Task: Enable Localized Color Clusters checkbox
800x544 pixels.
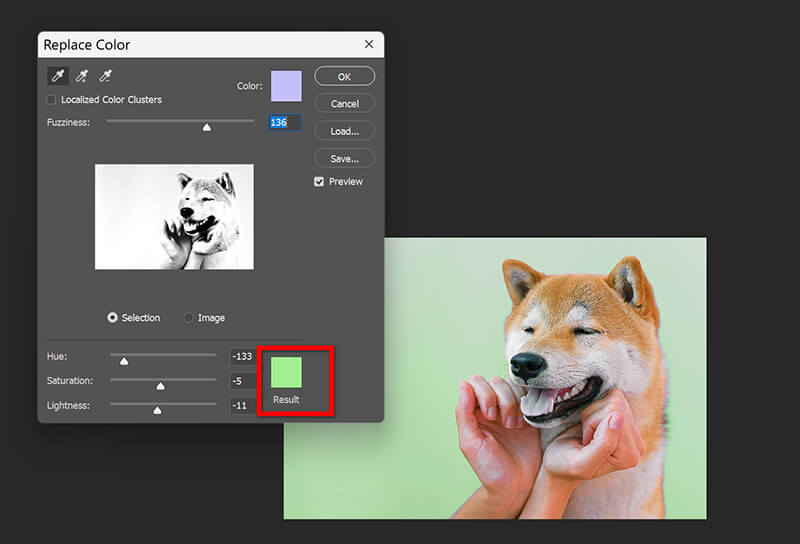Action: pyautogui.click(x=51, y=100)
